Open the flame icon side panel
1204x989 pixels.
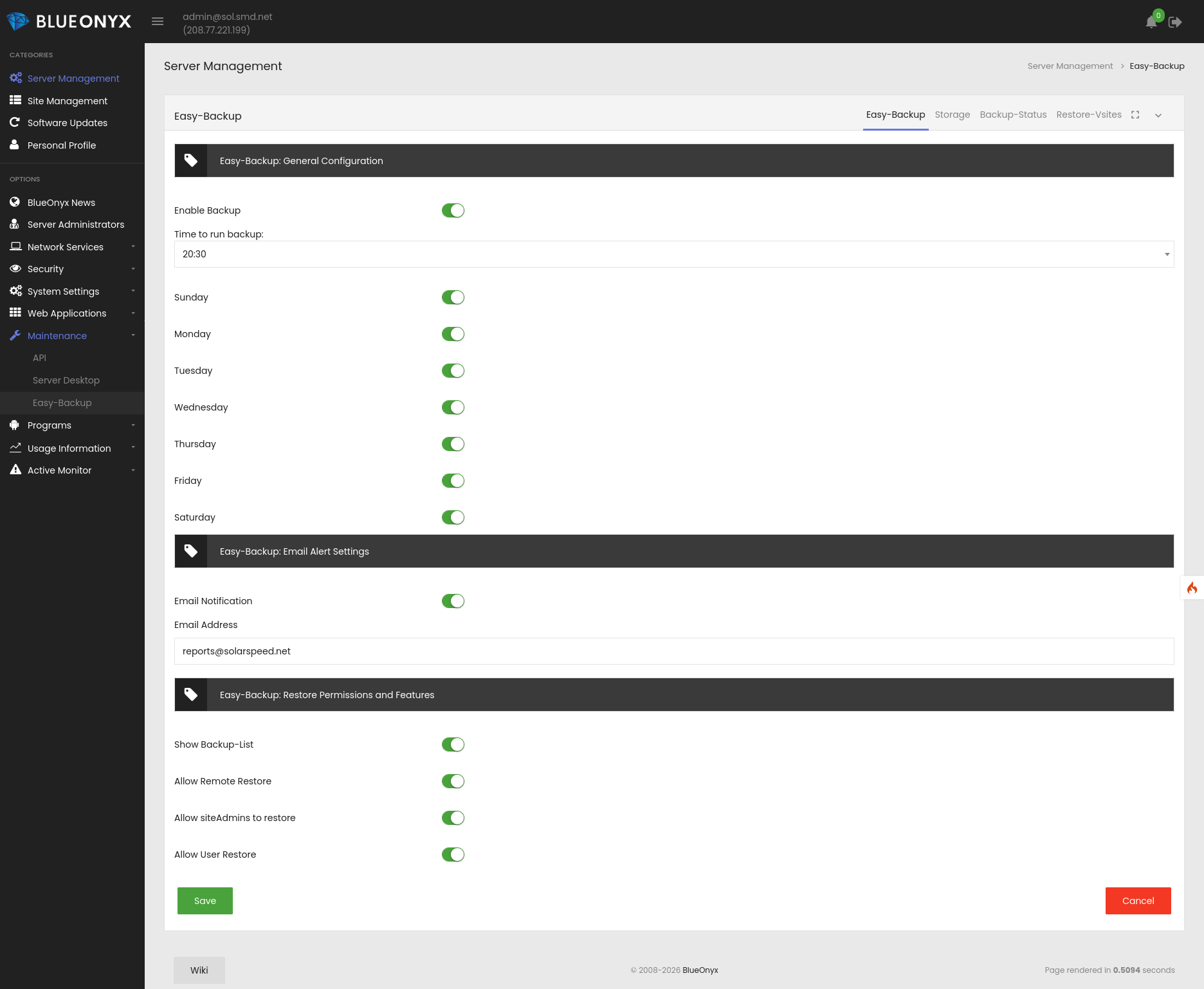pos(1192,588)
